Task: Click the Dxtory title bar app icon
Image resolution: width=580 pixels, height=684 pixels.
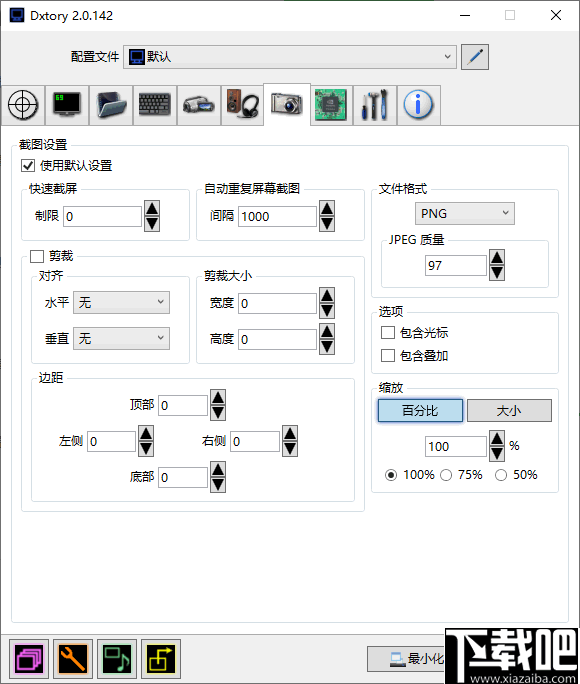Action: tap(17, 15)
